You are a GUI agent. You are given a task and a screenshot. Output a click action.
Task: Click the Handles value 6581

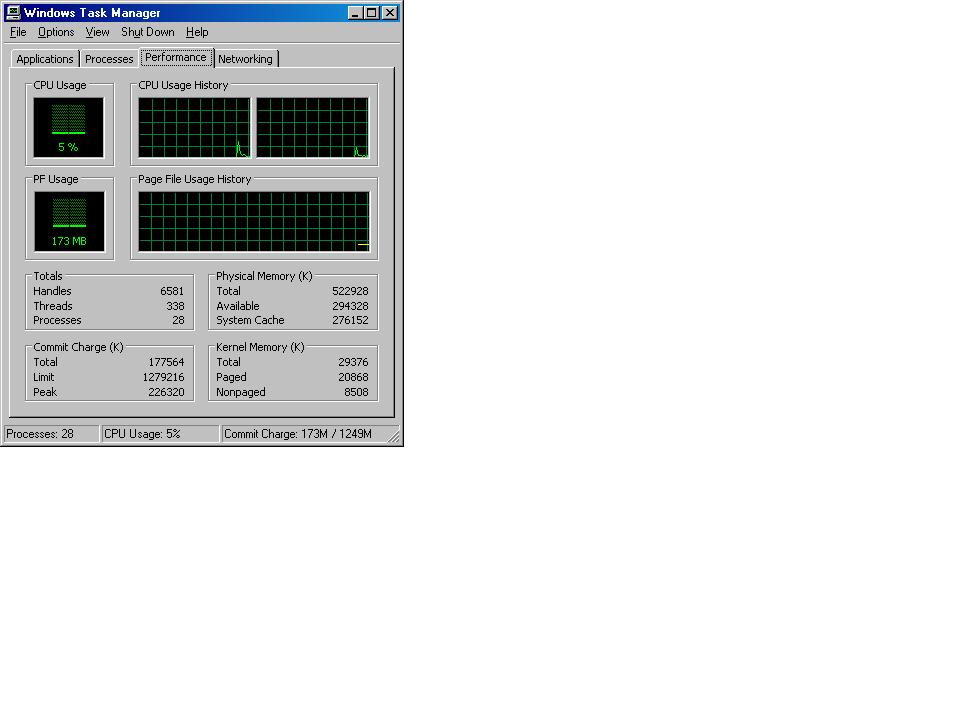pyautogui.click(x=172, y=291)
